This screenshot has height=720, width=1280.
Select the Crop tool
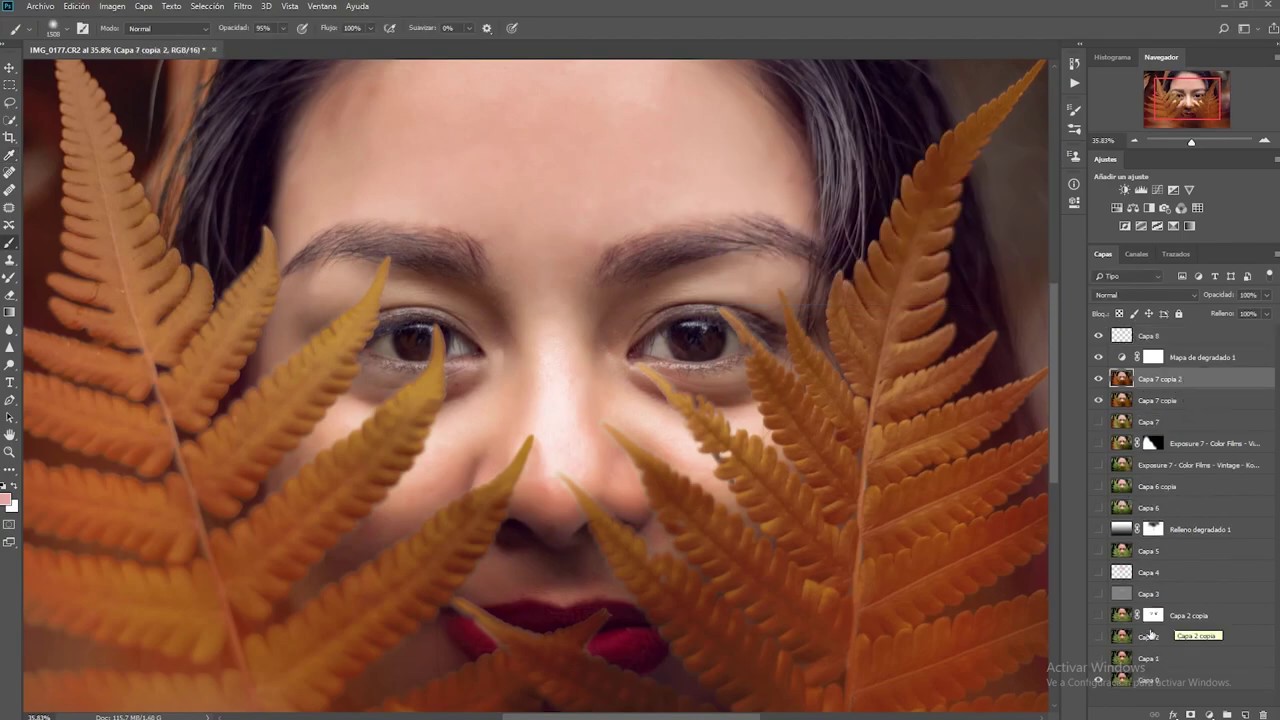pyautogui.click(x=10, y=137)
